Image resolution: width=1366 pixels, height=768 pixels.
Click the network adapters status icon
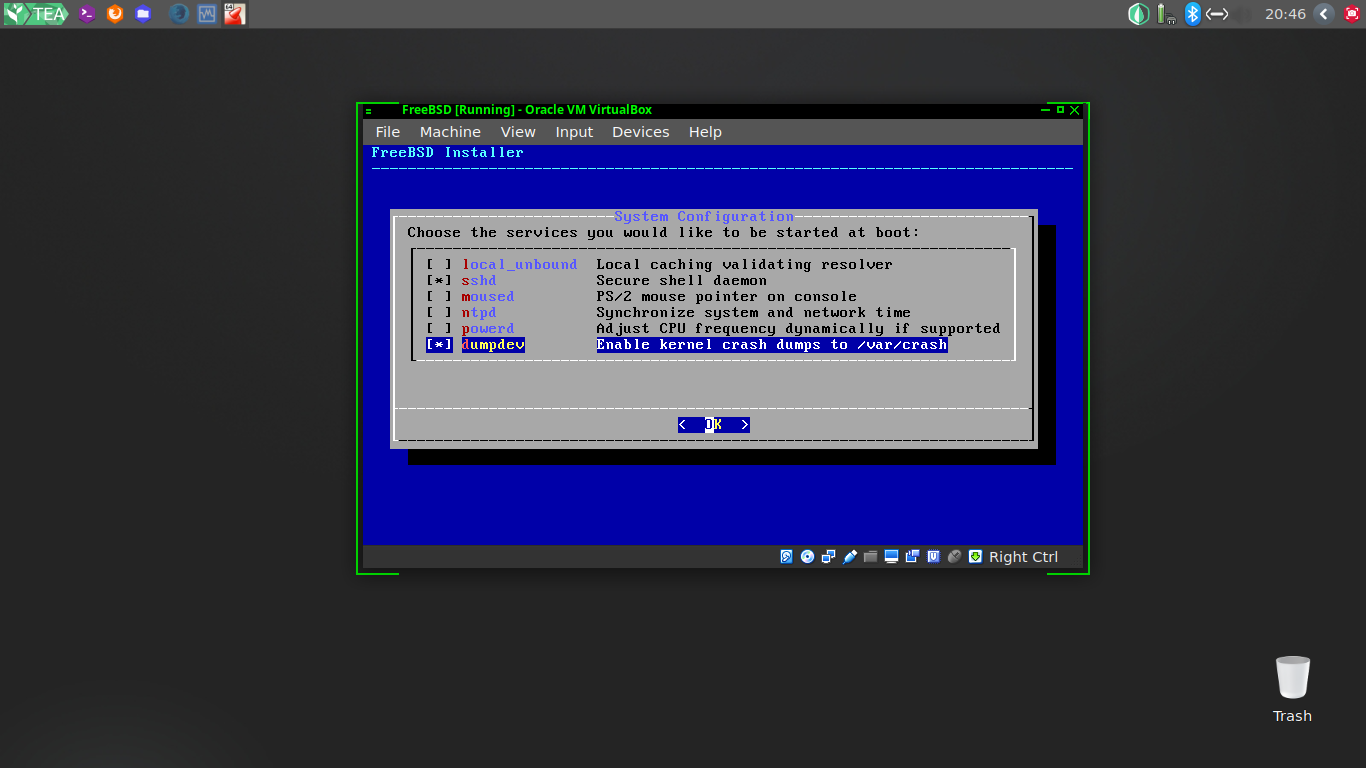coord(828,557)
